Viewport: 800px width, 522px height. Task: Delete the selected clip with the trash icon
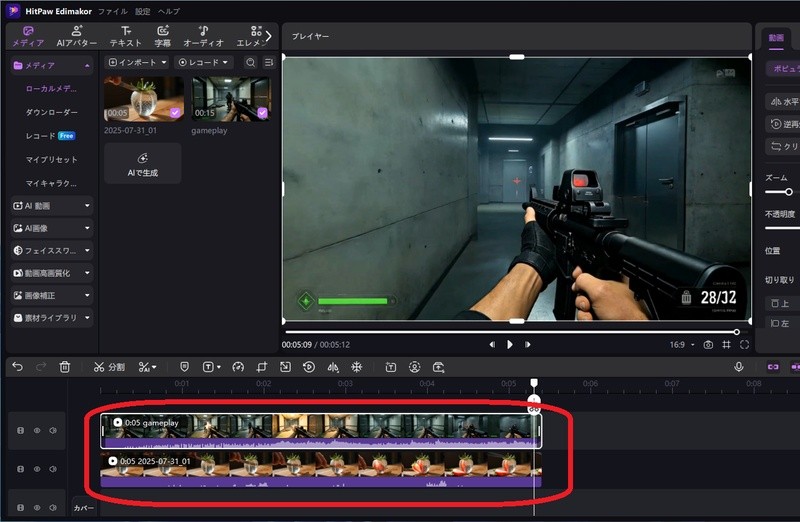pyautogui.click(x=64, y=366)
